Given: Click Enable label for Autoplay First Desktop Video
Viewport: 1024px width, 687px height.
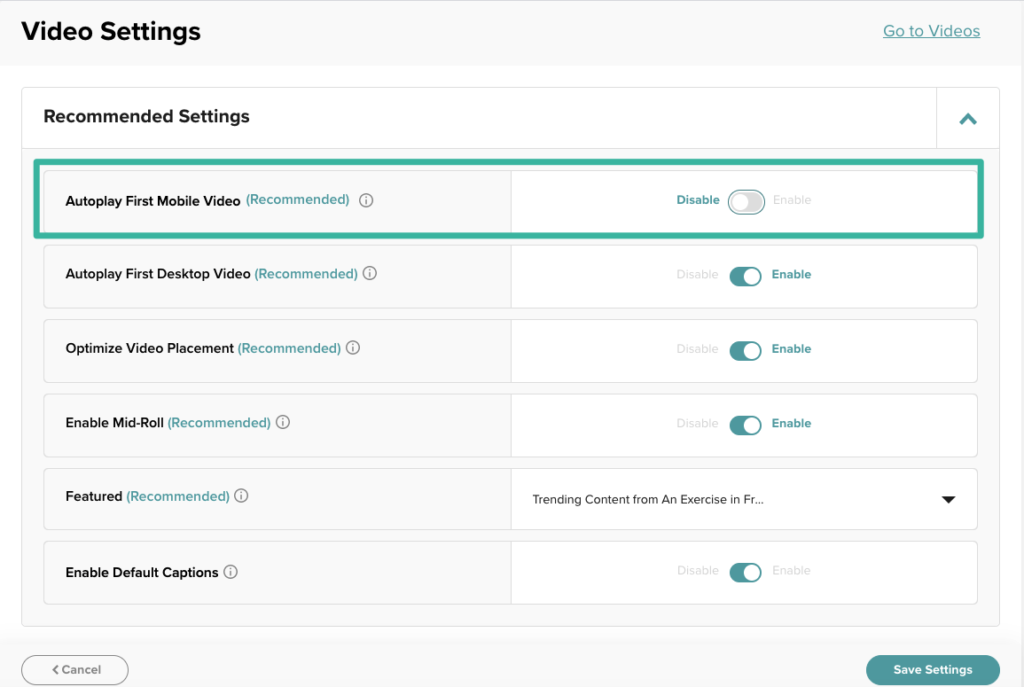Looking at the screenshot, I should (791, 275).
